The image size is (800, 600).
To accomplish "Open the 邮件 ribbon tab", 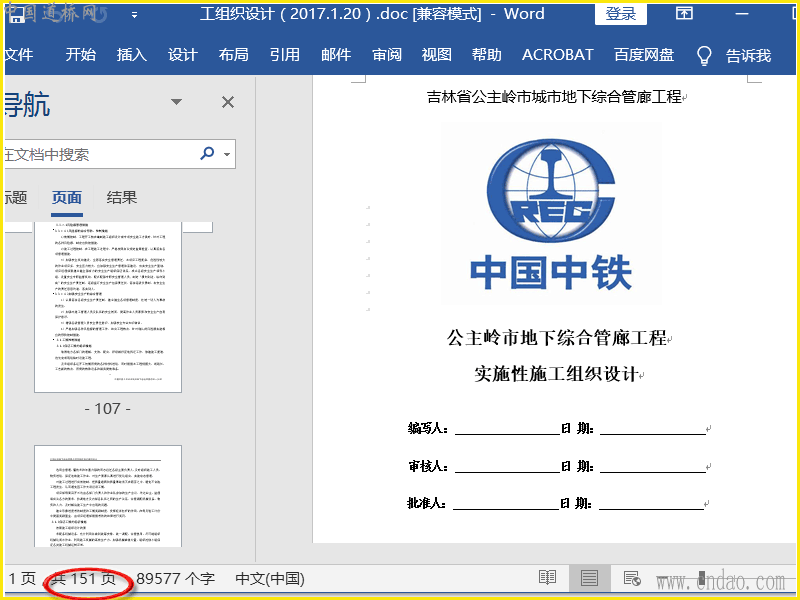I will point(336,55).
